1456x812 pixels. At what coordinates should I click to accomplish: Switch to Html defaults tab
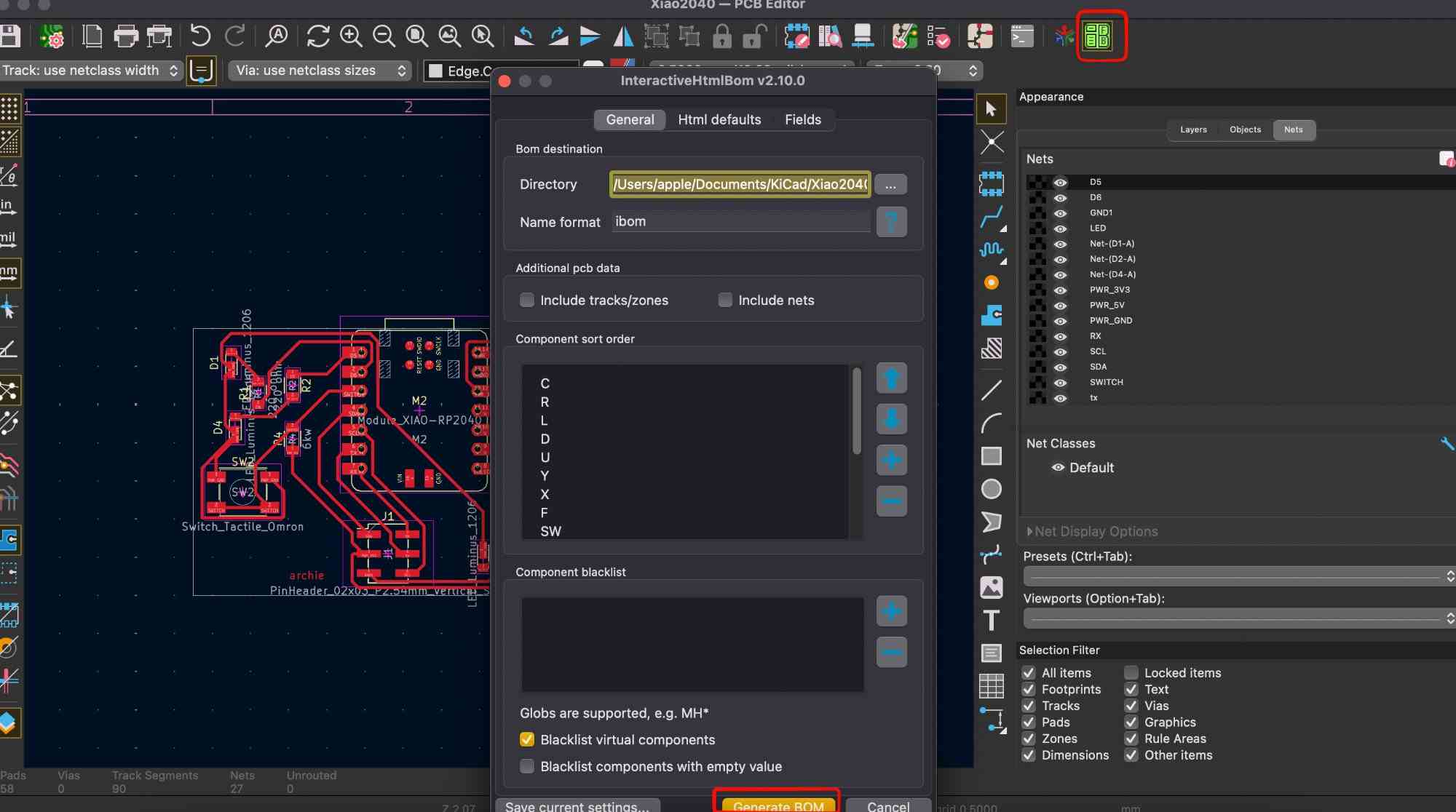[x=719, y=119]
